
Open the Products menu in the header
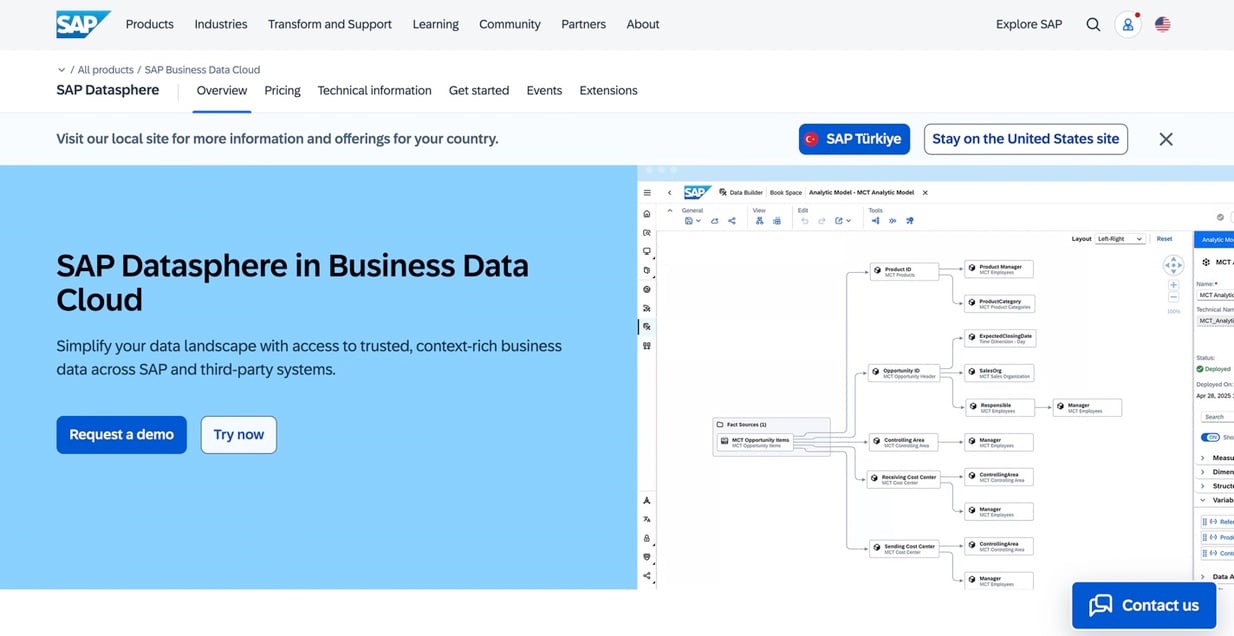[x=149, y=24]
